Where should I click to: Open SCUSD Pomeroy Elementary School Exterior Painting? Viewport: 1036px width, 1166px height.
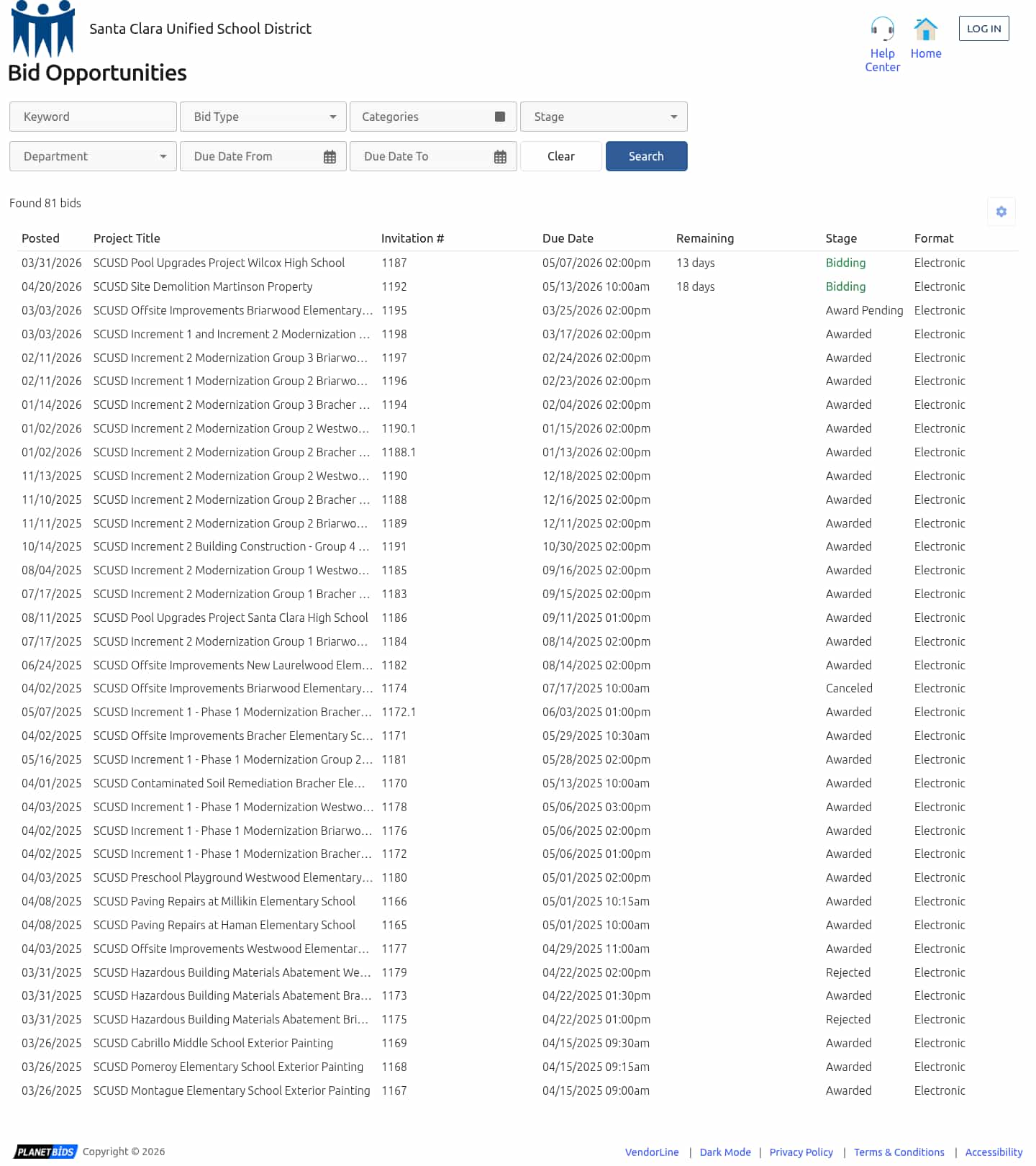228,1067
